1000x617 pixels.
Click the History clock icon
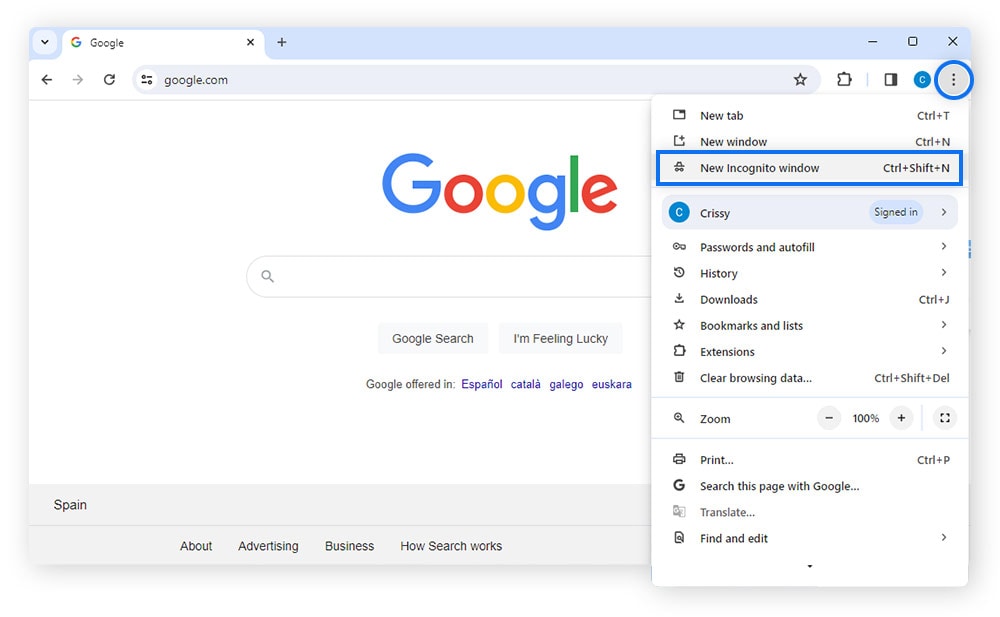coord(679,272)
